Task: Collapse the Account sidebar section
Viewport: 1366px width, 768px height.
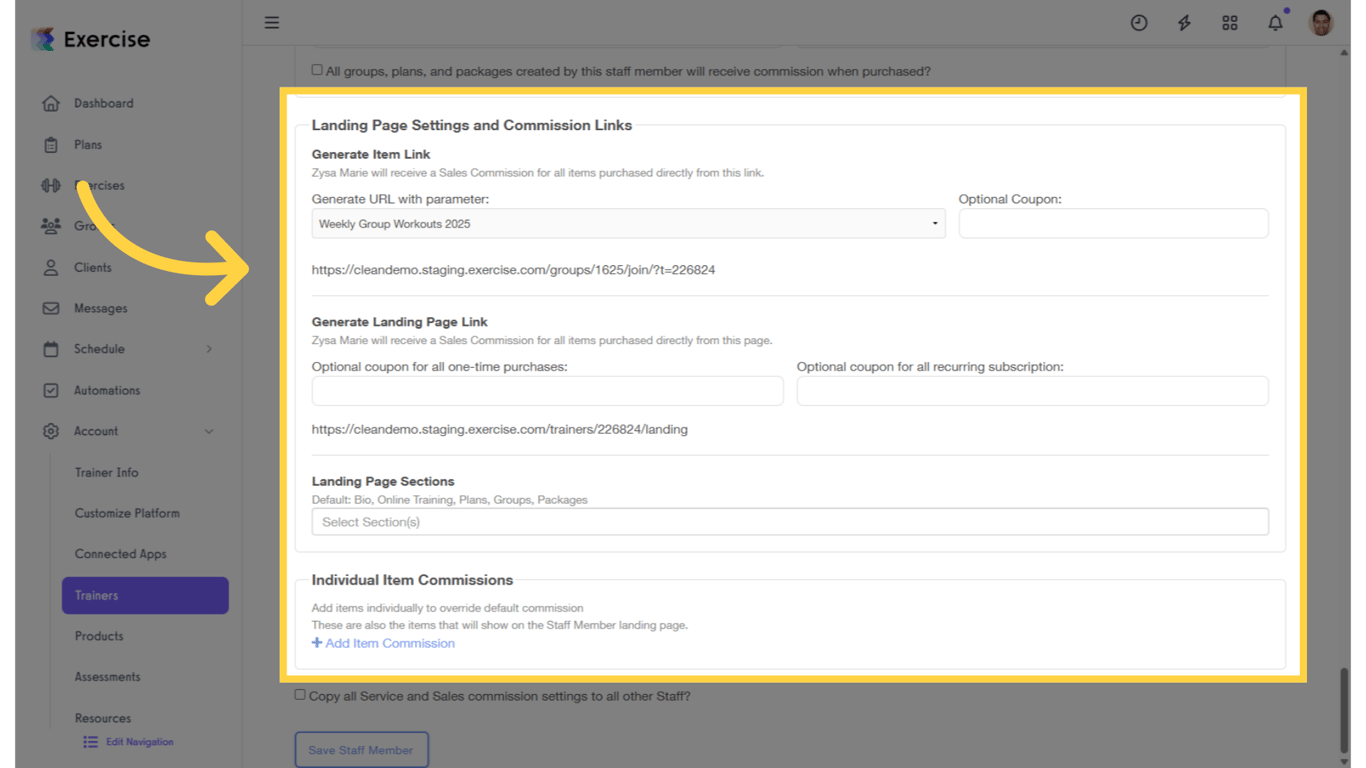Action: [209, 431]
